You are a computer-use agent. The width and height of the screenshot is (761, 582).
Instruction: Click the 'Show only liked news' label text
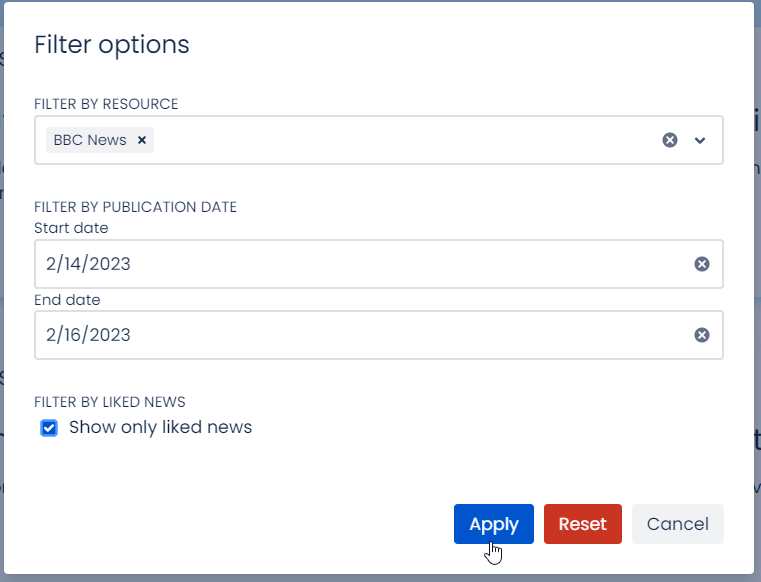[160, 428]
